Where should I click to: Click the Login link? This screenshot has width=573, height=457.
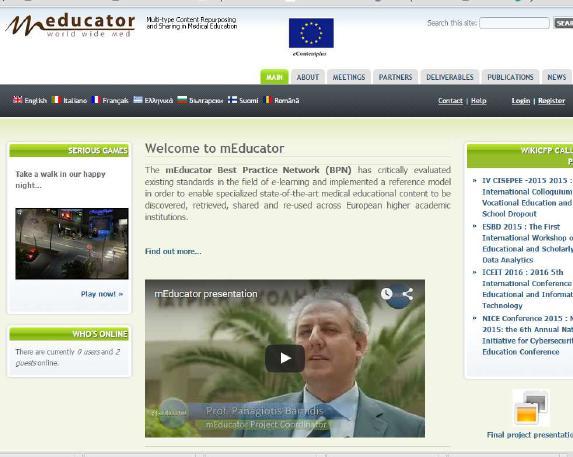point(521,101)
